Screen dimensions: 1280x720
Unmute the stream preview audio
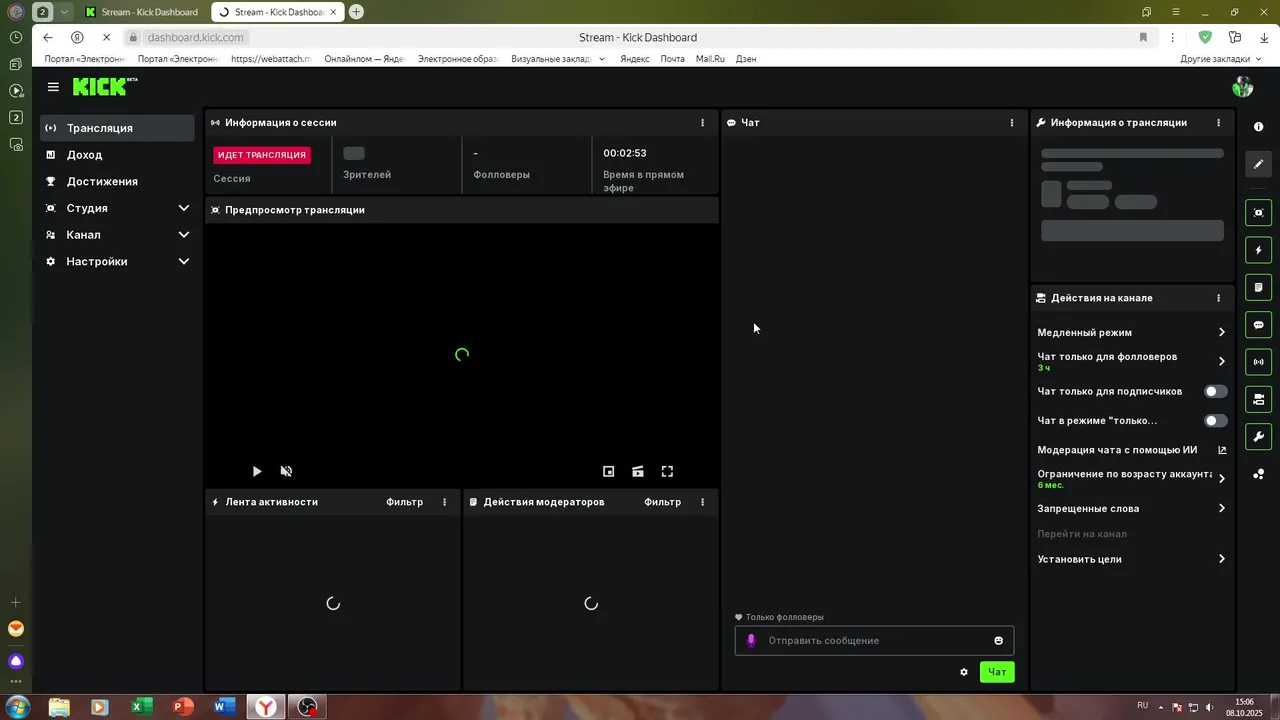[x=286, y=471]
